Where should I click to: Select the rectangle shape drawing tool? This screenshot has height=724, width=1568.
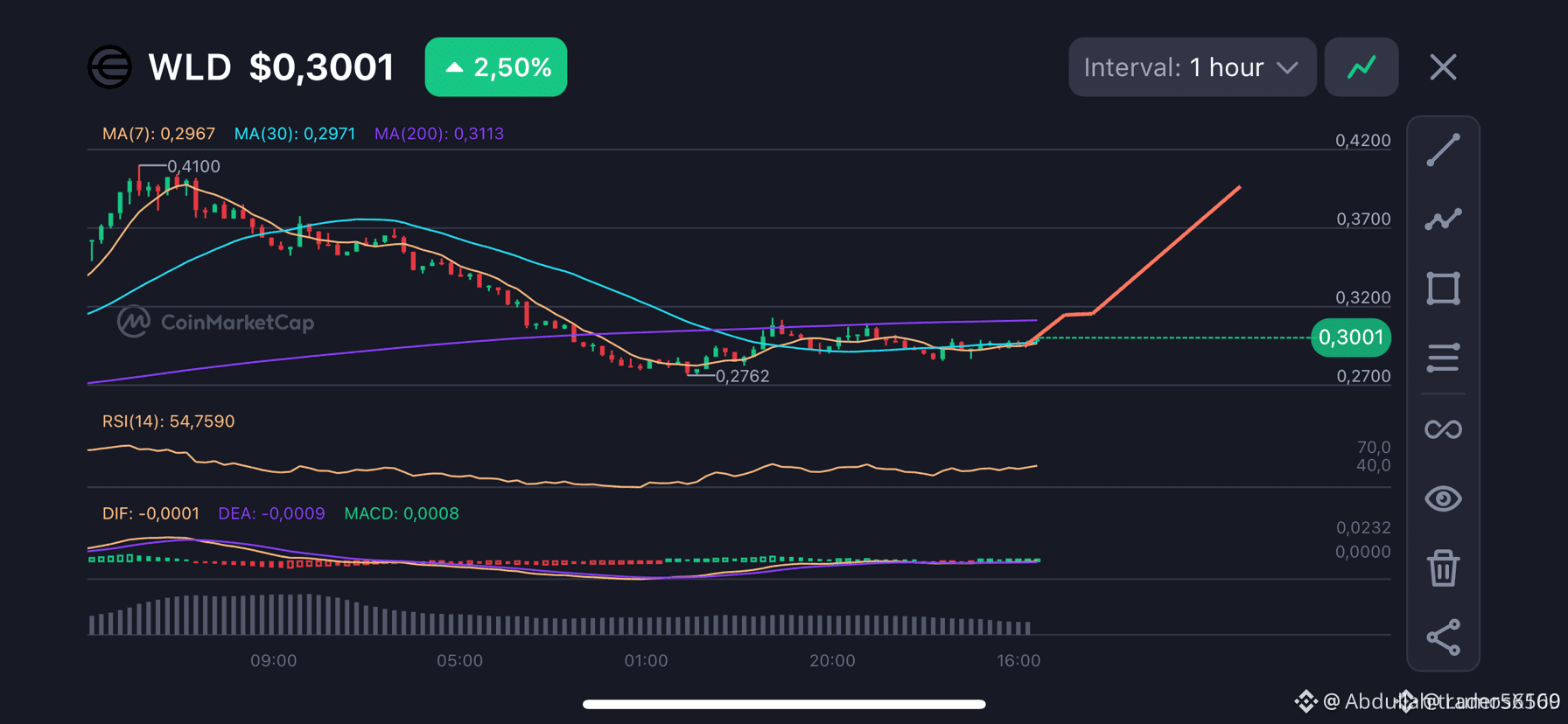pyautogui.click(x=1443, y=289)
